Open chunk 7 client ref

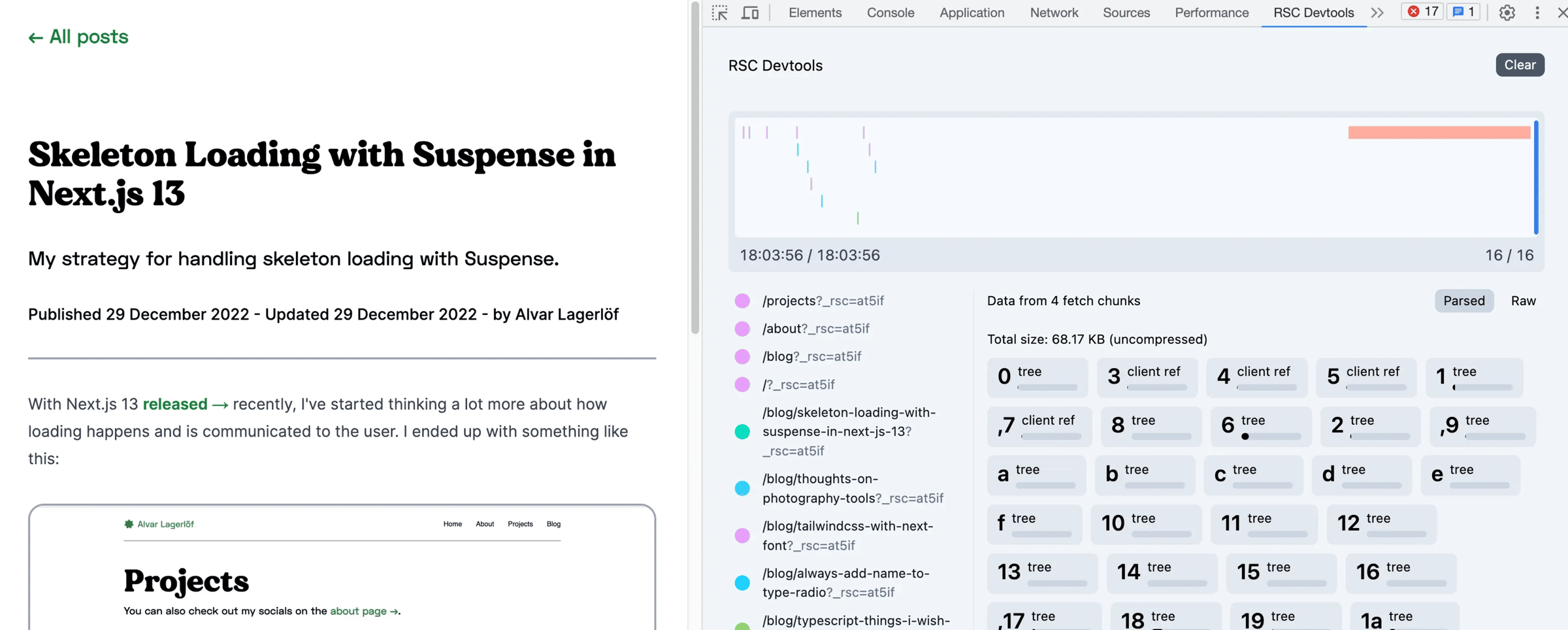1039,426
